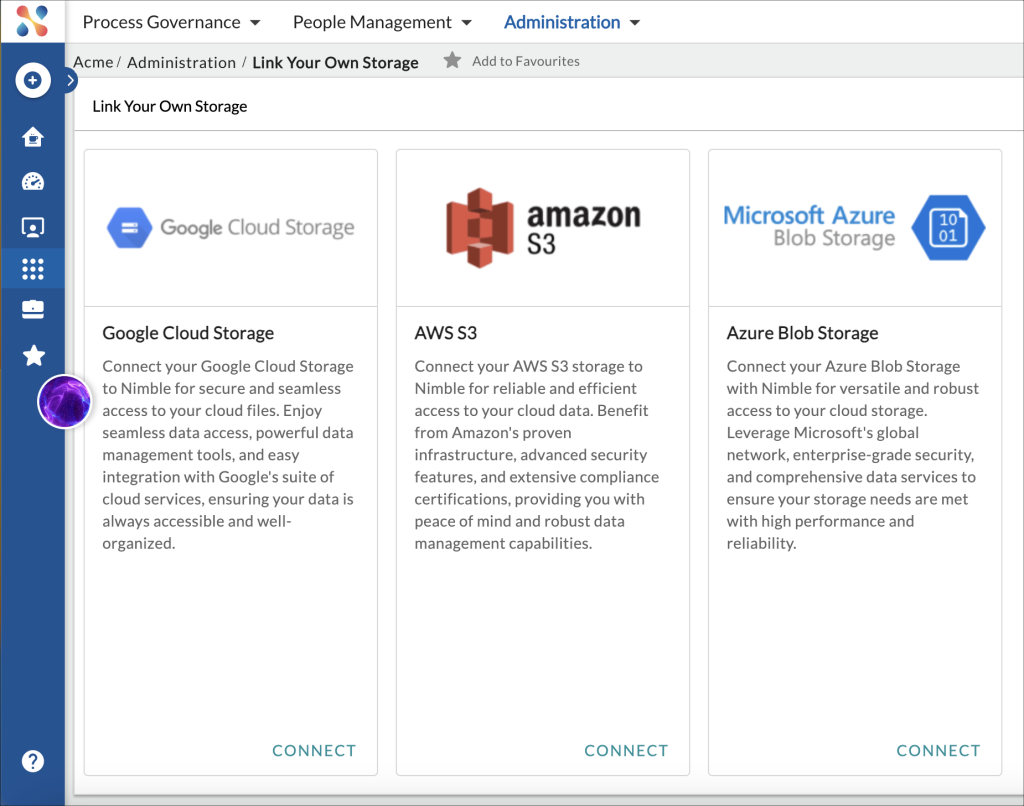Click the Add to Favourites star icon
Viewport: 1024px width, 806px height.
point(452,60)
